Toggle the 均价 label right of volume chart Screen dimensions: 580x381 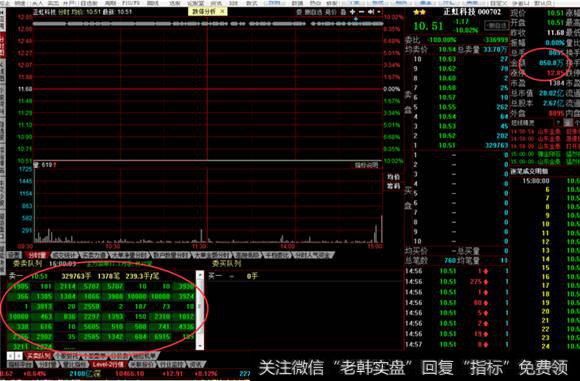point(393,177)
